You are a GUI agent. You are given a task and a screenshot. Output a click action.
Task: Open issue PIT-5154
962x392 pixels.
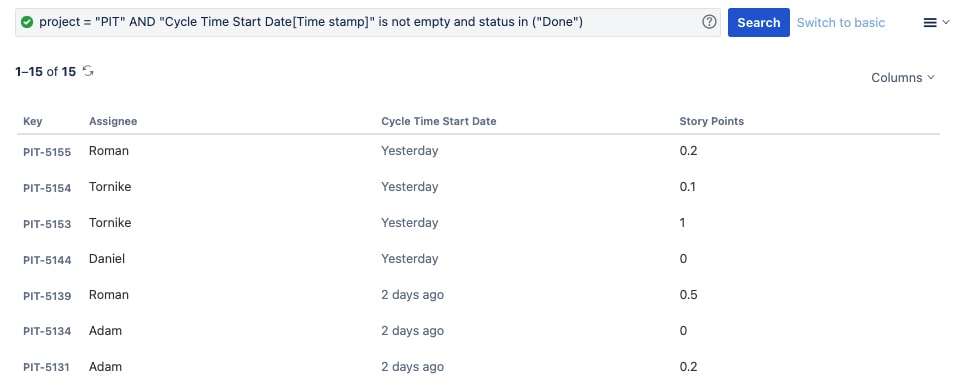point(47,188)
